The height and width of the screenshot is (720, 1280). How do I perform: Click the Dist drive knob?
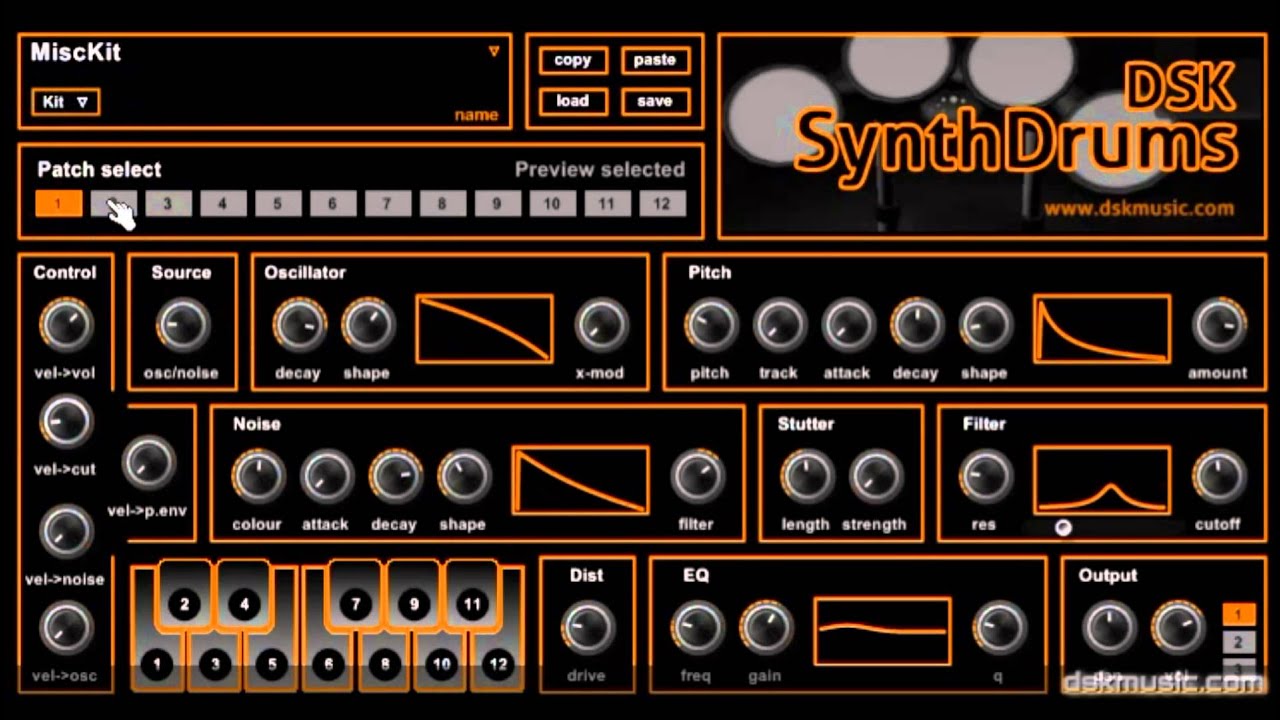587,628
